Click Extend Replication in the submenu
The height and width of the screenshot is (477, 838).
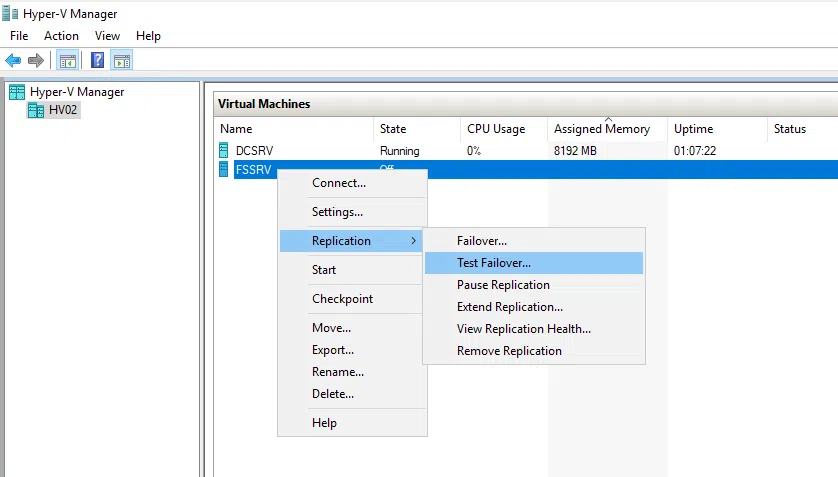tap(509, 307)
